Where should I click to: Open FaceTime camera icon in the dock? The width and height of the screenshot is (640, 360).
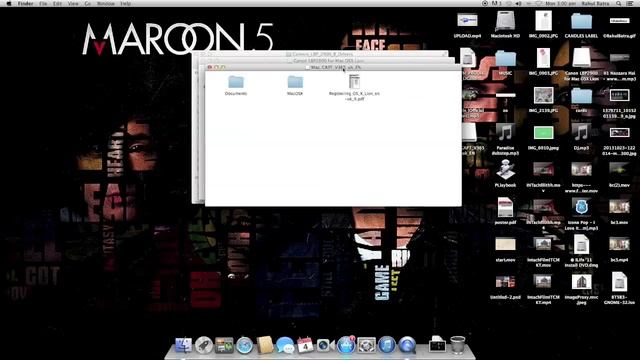point(325,345)
